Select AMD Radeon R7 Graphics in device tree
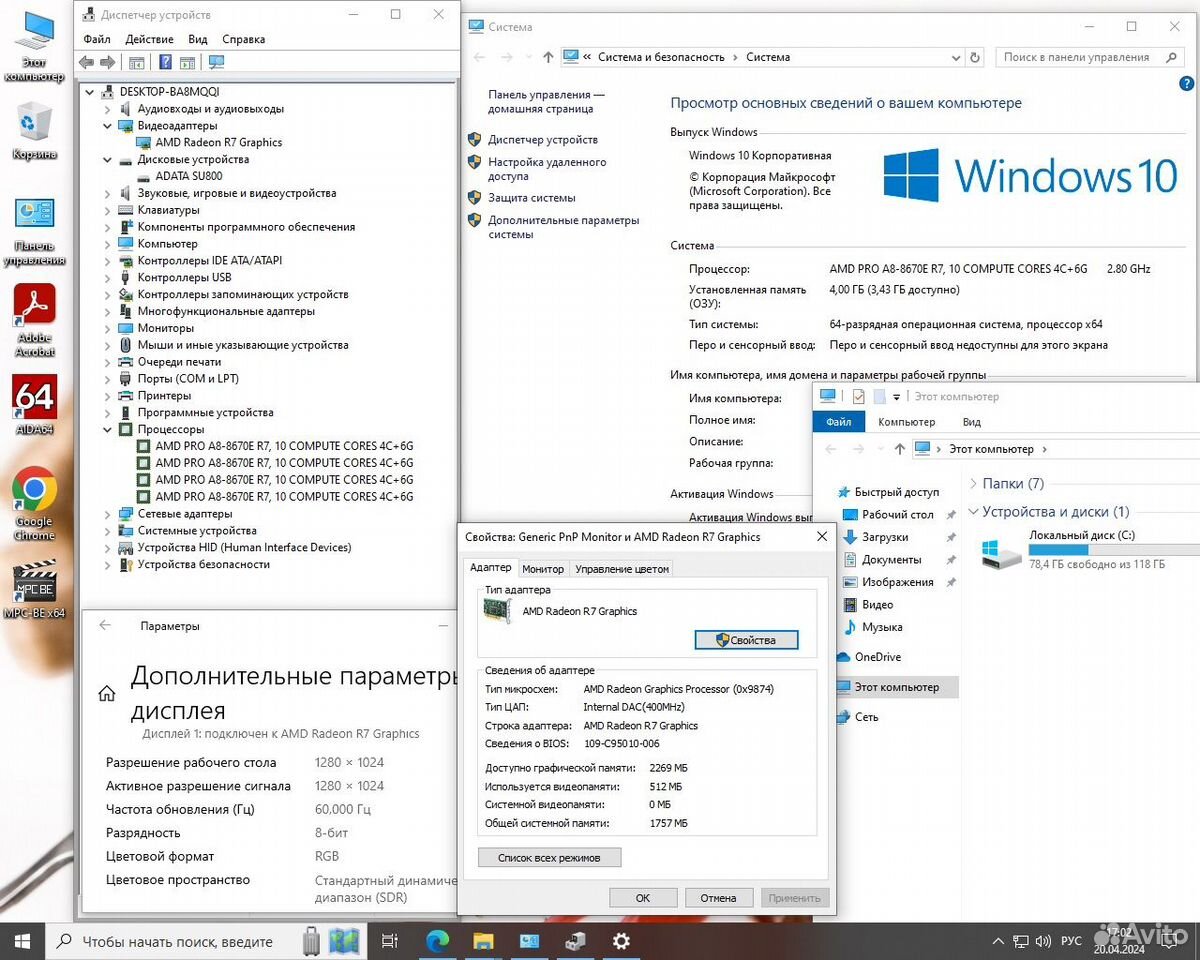The image size is (1200, 960). [x=219, y=143]
